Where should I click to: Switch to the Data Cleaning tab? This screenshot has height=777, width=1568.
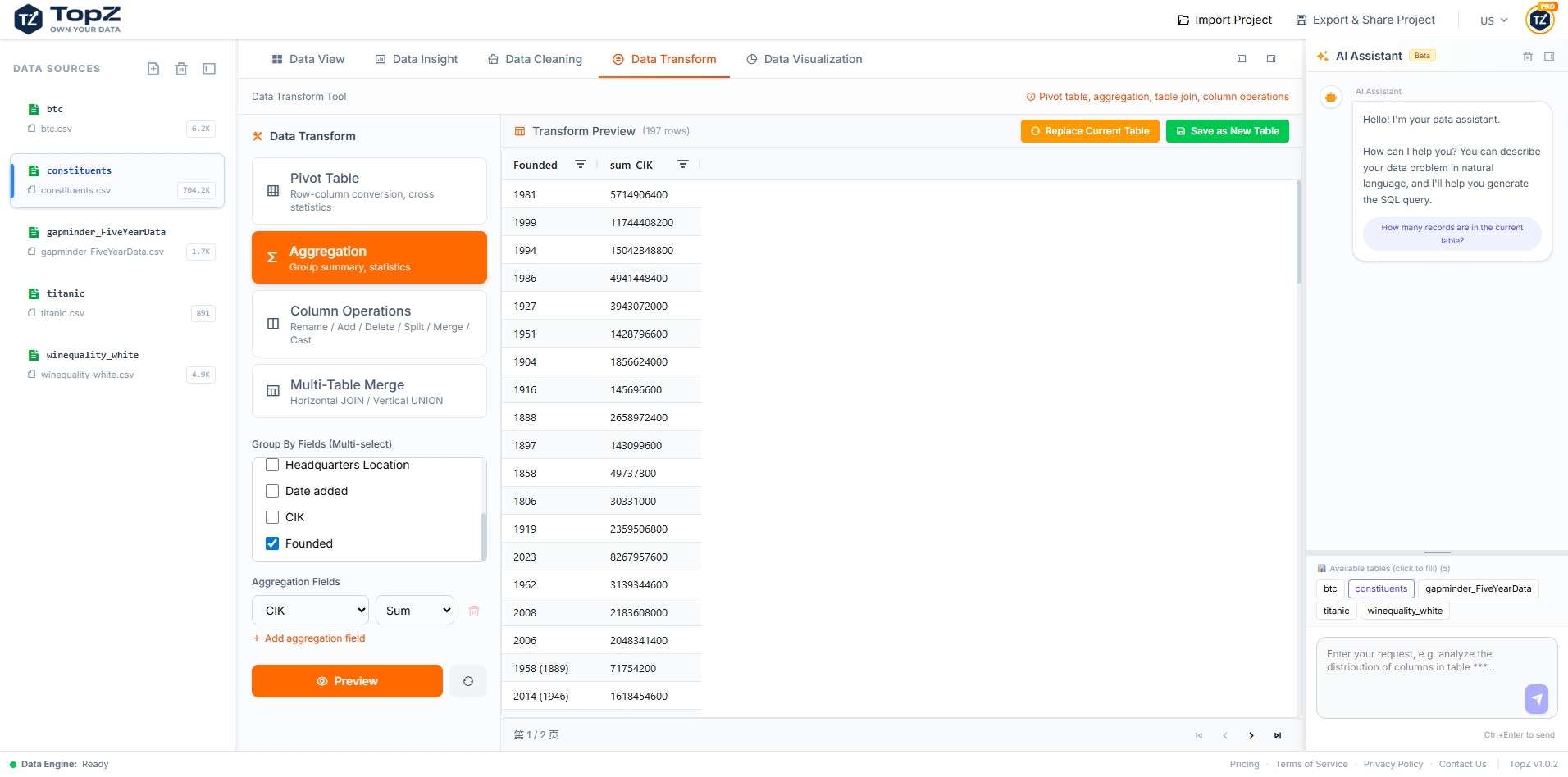click(x=535, y=59)
